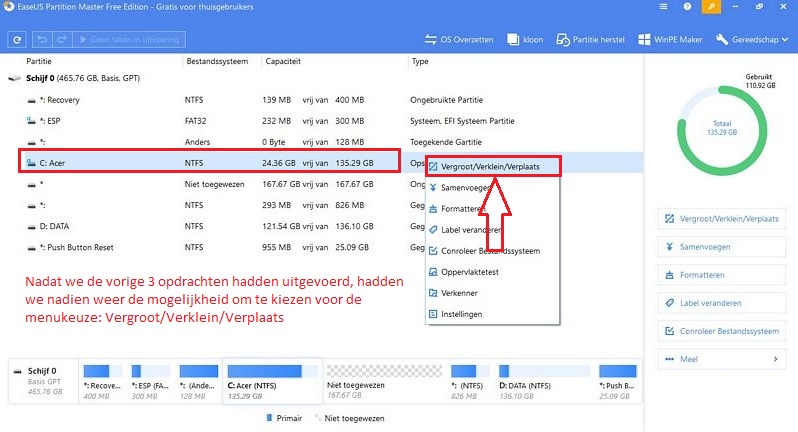798x432 pixels.
Task: Click the Samenvoegen icon in right panel
Action: point(669,247)
